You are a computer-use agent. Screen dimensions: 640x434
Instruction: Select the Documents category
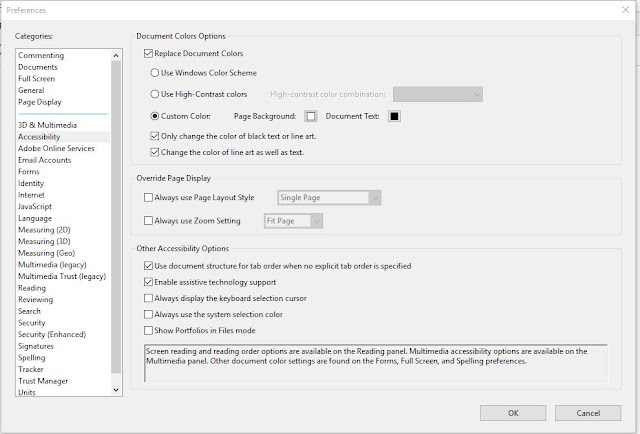pyautogui.click(x=38, y=67)
